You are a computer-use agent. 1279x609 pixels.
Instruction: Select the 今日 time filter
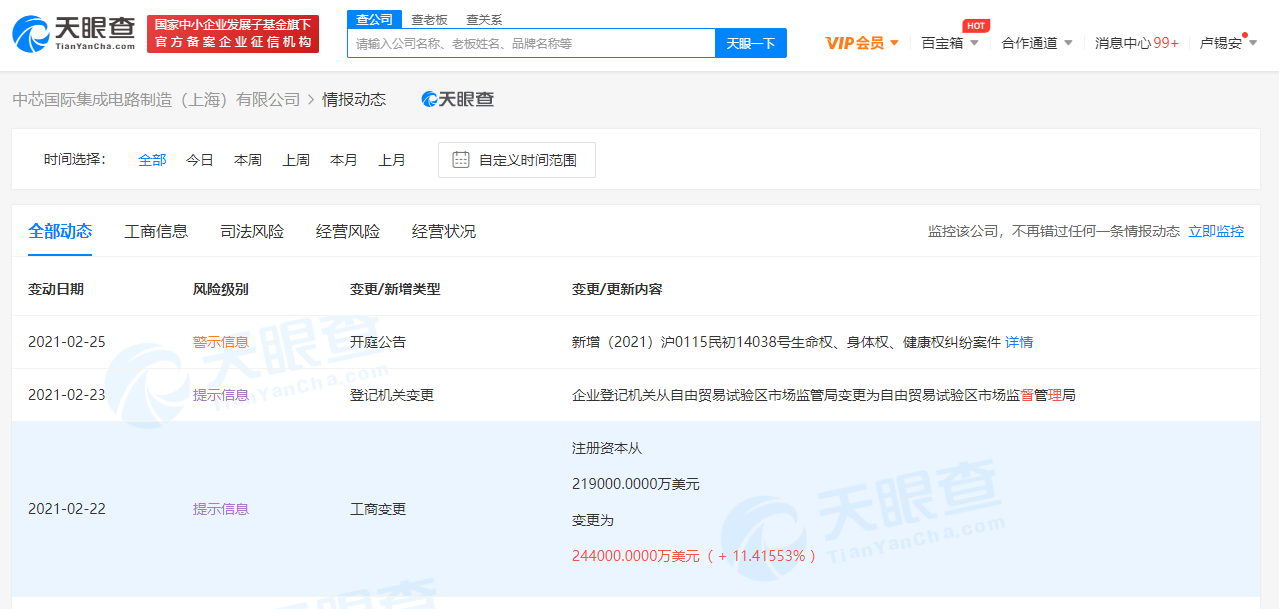pos(200,160)
